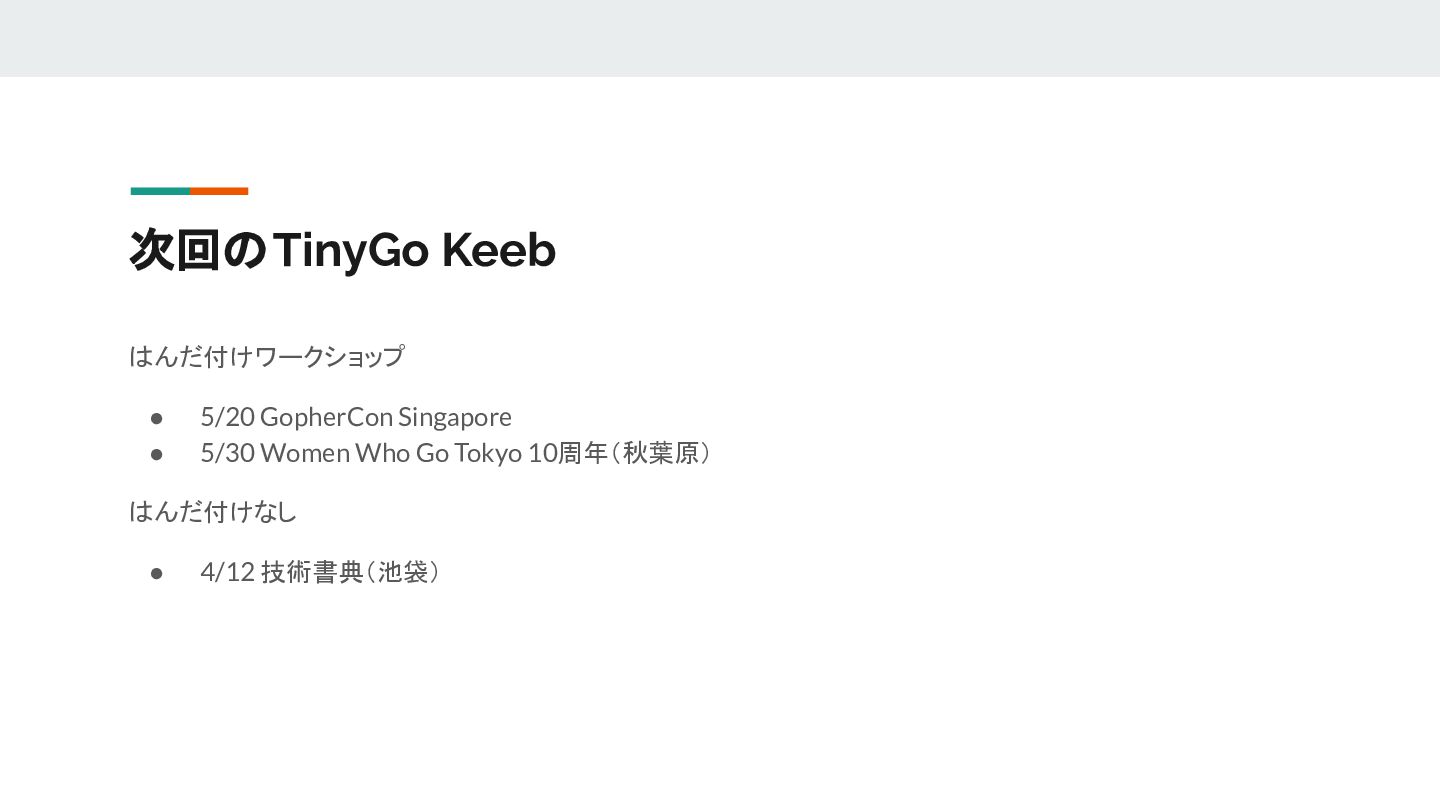This screenshot has width=1440, height=810.
Task: Click the "GopherCon Singapore" text
Action: 385,417
